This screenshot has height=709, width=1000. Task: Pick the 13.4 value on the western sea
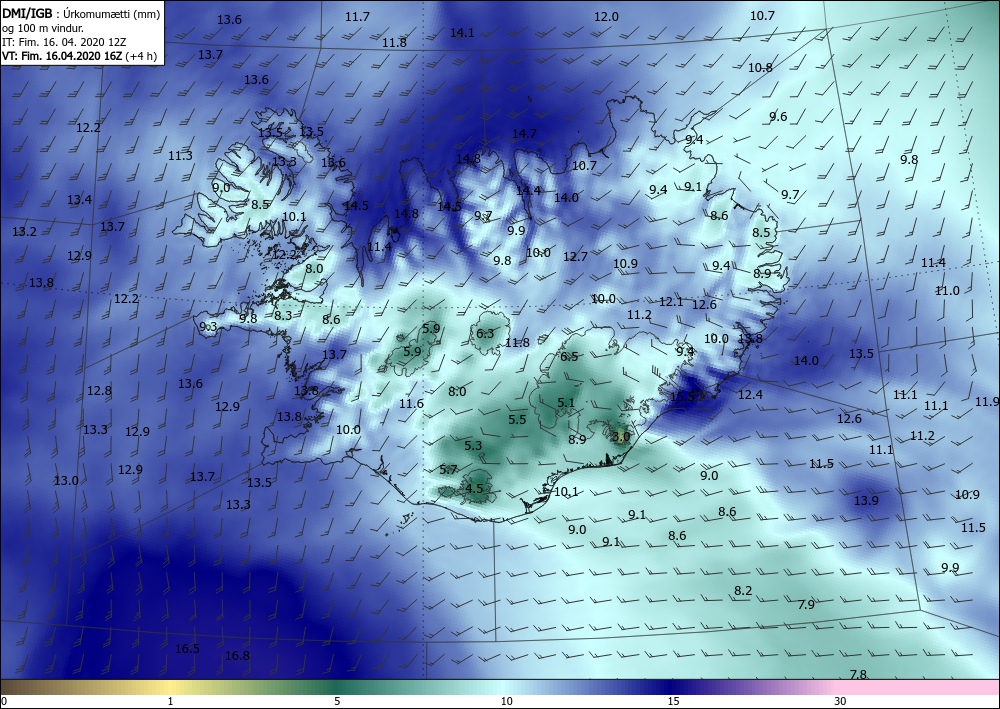coord(79,200)
